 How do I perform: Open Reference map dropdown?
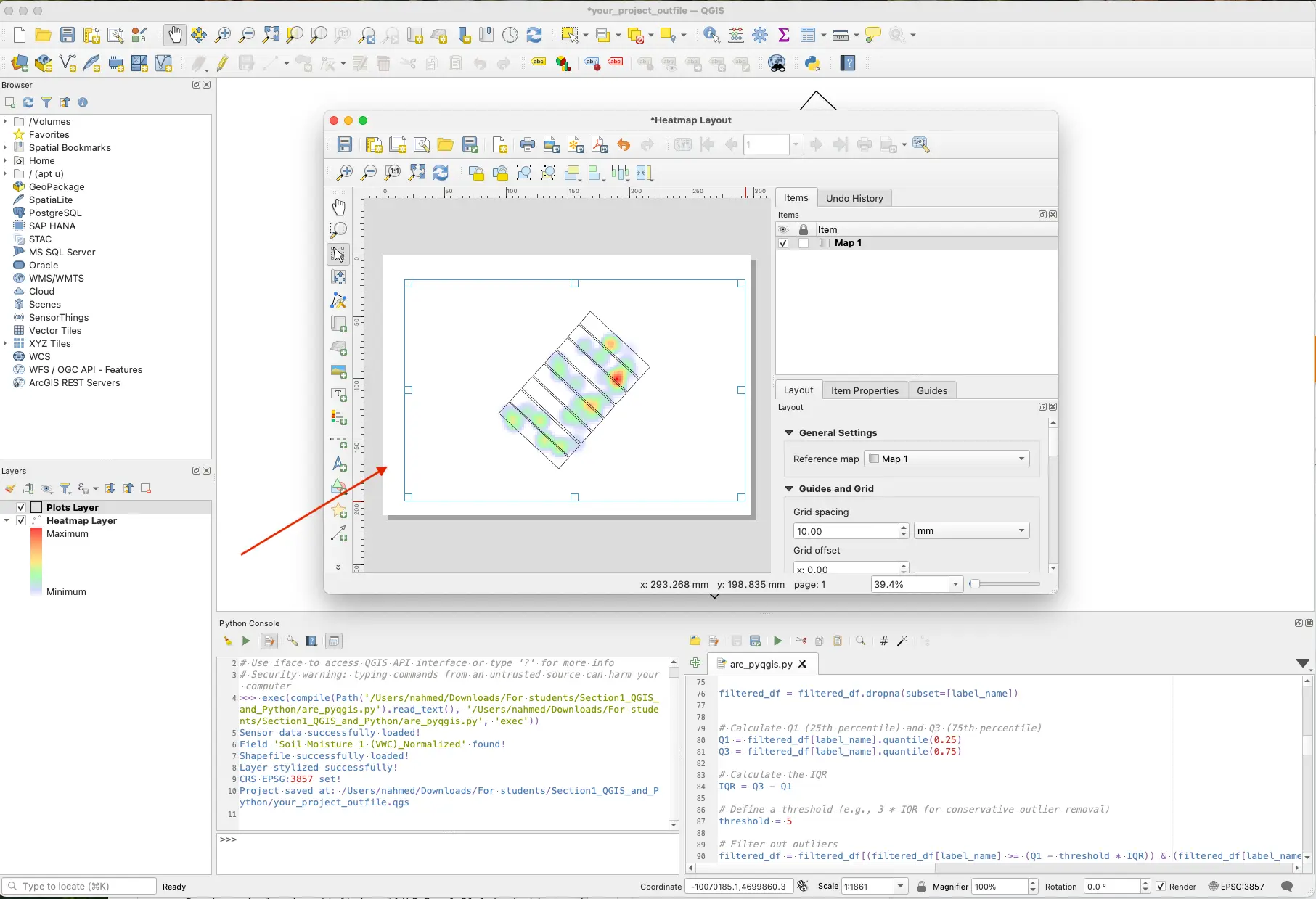click(x=947, y=459)
